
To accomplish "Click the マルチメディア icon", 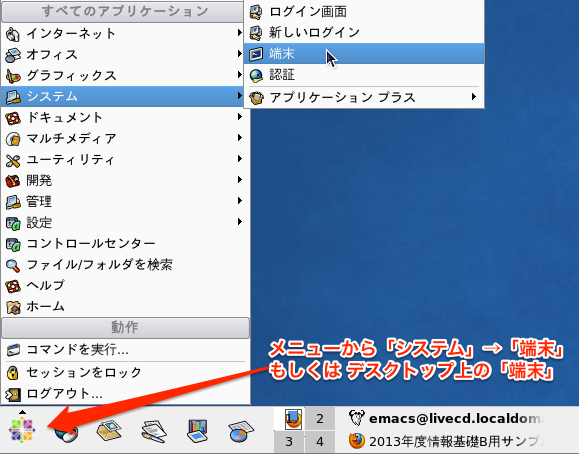I will coord(13,139).
